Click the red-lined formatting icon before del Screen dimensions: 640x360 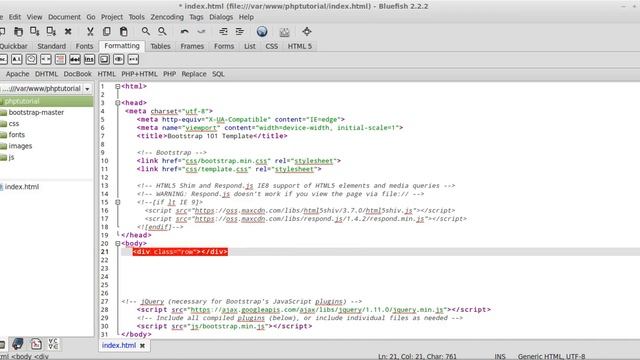(x=60, y=60)
